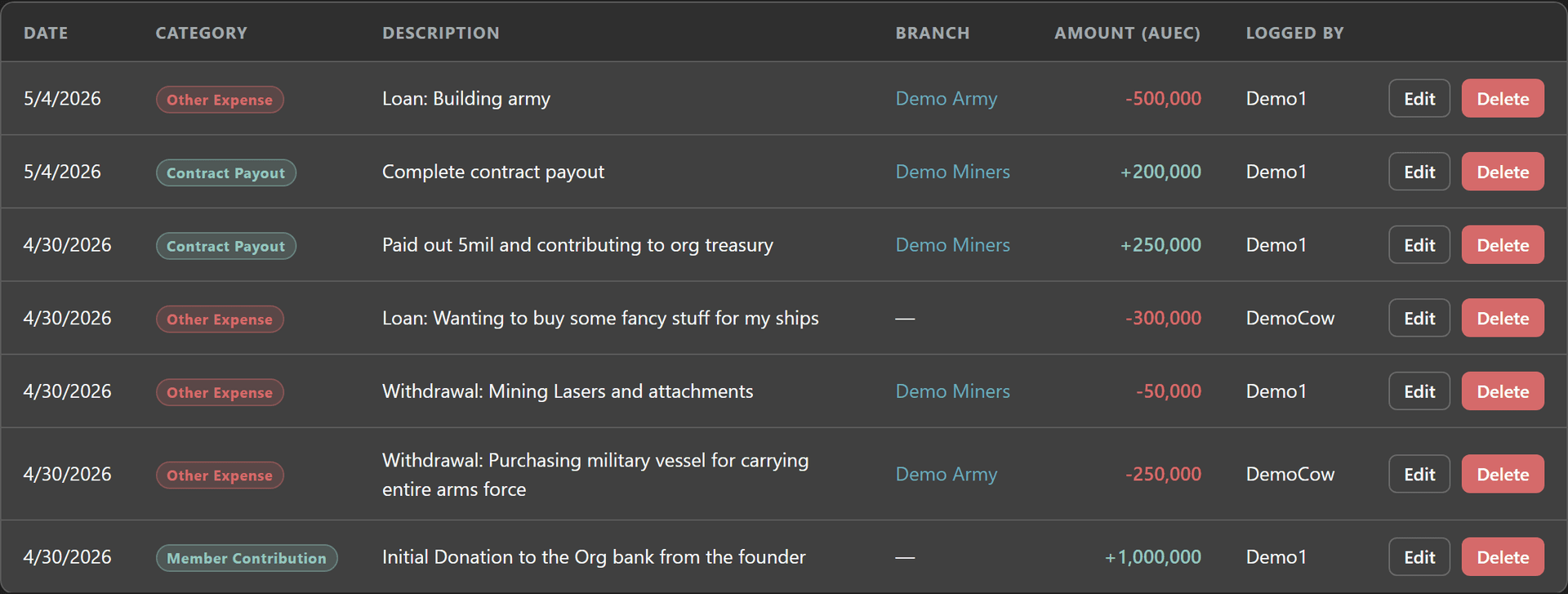Click the LOGGED BY column header
Viewport: 1568px width, 594px height.
(x=1294, y=33)
